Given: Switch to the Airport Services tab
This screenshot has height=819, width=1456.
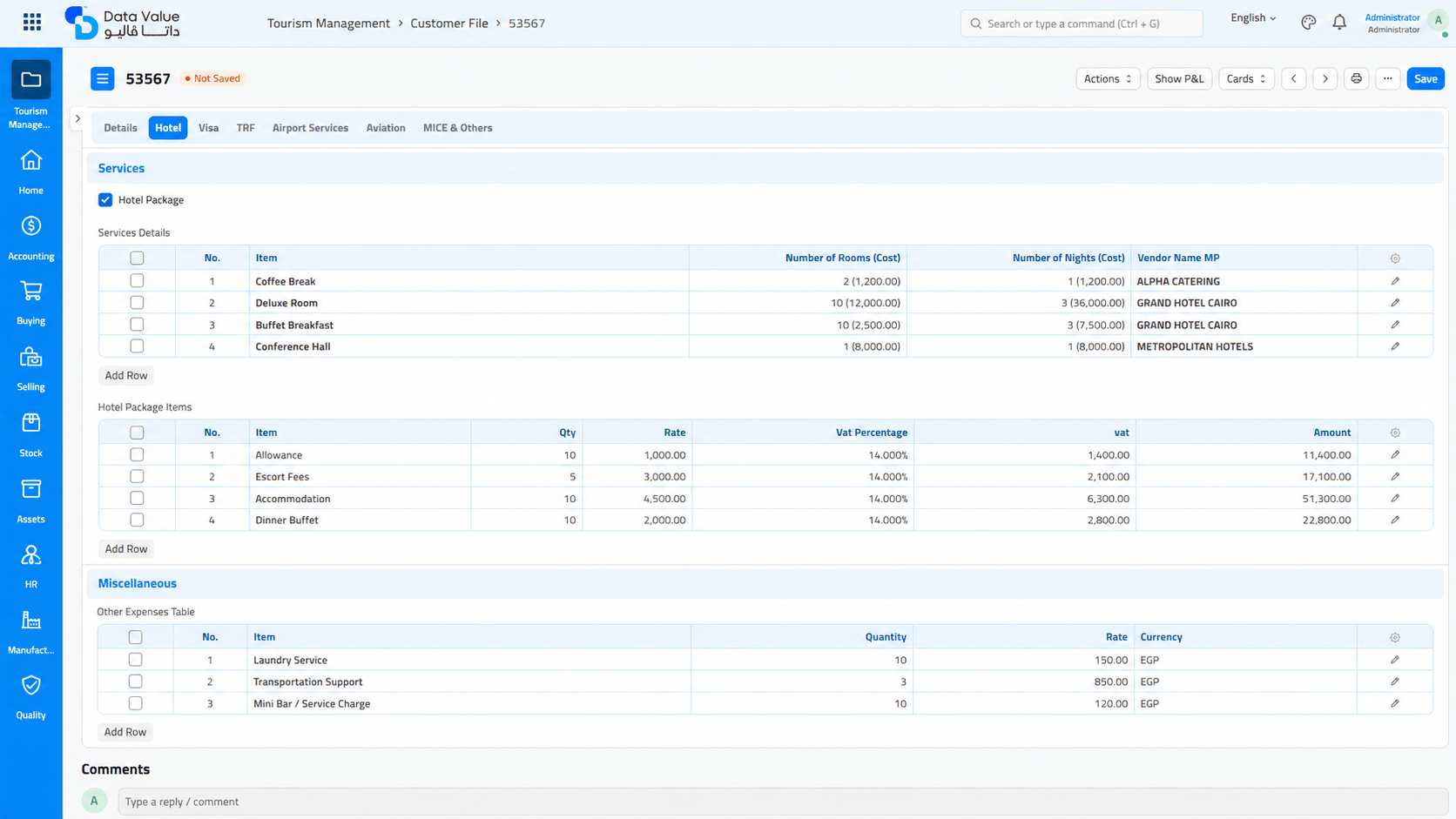Looking at the screenshot, I should tap(310, 128).
